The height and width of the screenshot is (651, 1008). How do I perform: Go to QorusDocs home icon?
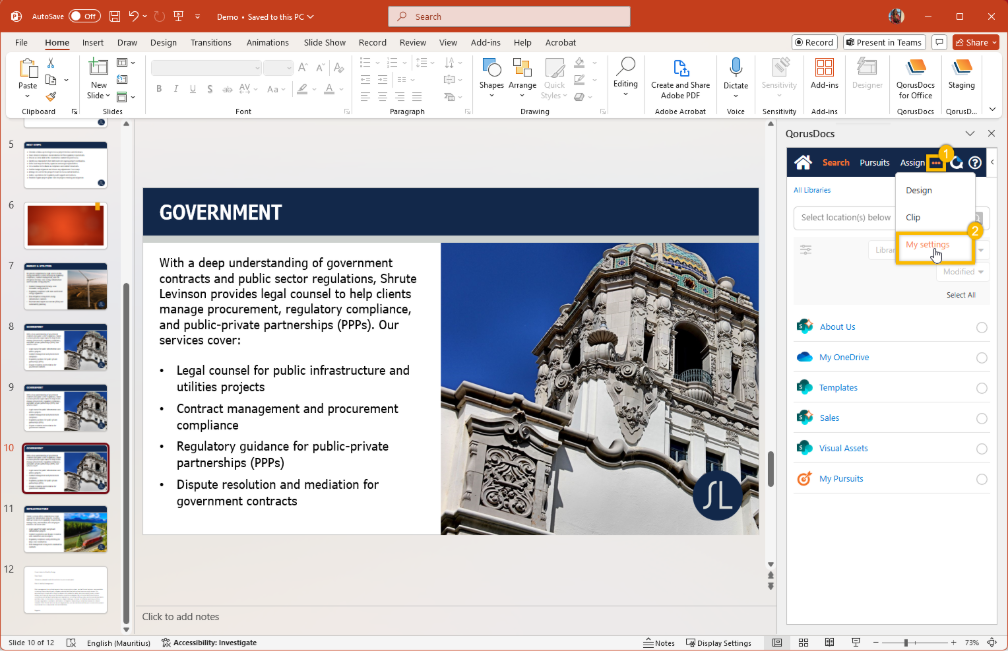click(803, 162)
